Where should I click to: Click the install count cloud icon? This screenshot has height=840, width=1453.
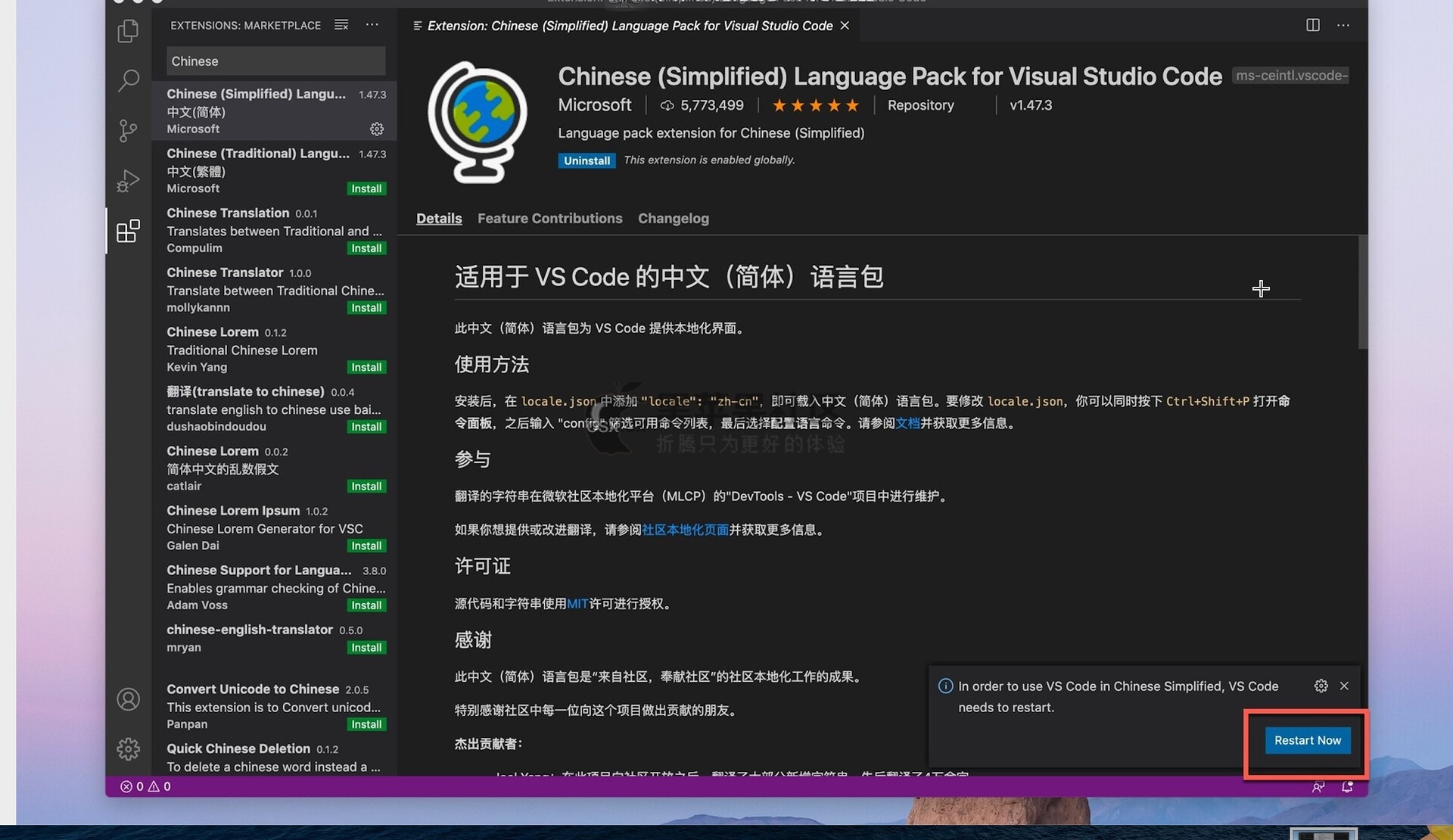(667, 105)
